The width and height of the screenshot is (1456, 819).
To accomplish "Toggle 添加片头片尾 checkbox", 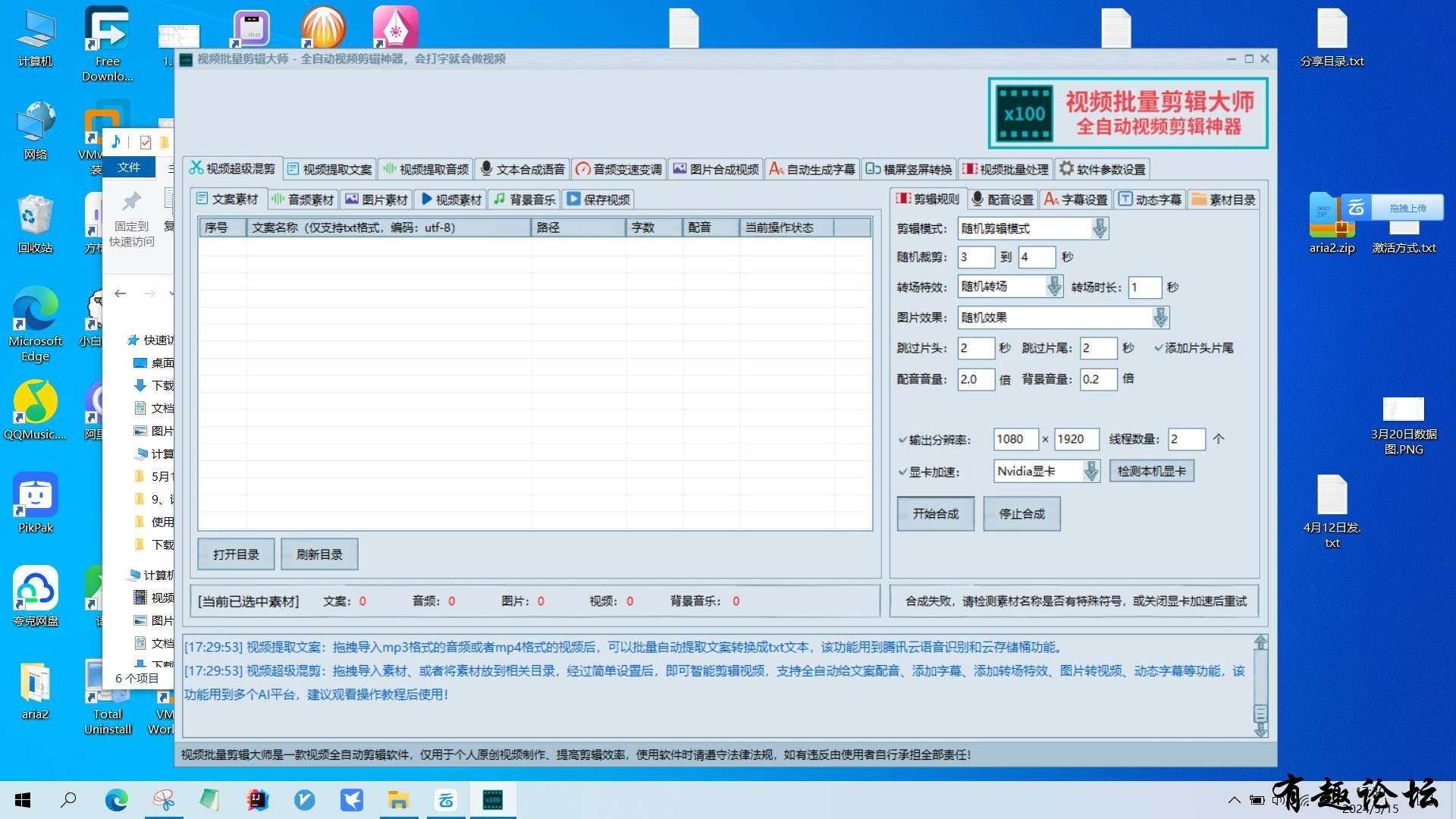I will pos(1159,348).
